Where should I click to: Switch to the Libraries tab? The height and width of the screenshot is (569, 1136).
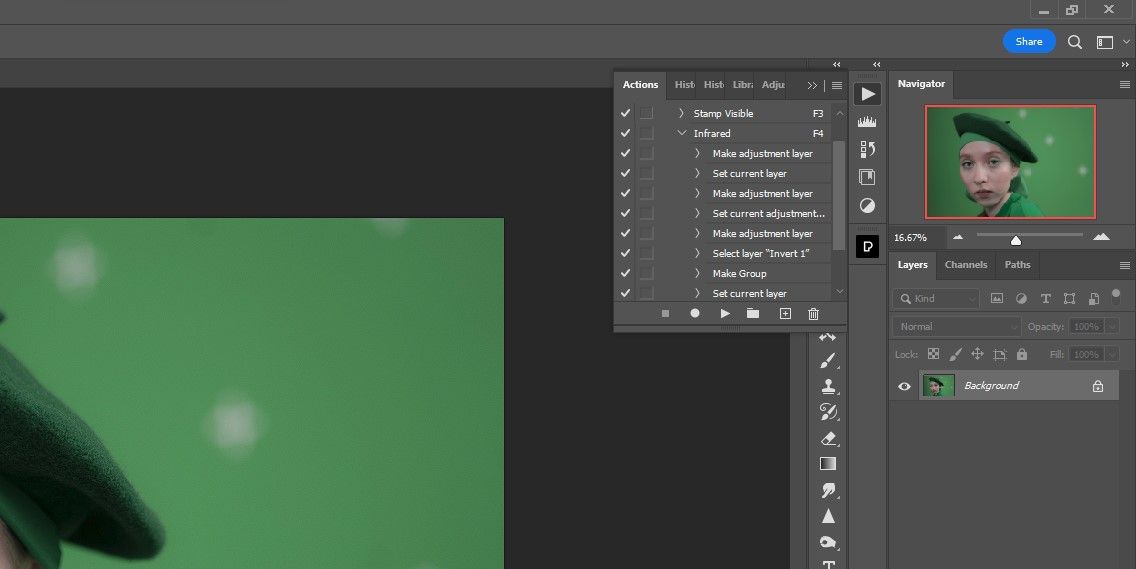click(x=742, y=85)
